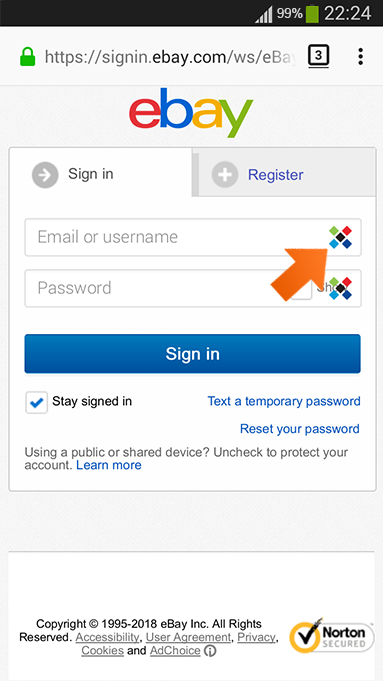383x681 pixels.
Task: Switch to the Register tab
Action: coord(284,172)
